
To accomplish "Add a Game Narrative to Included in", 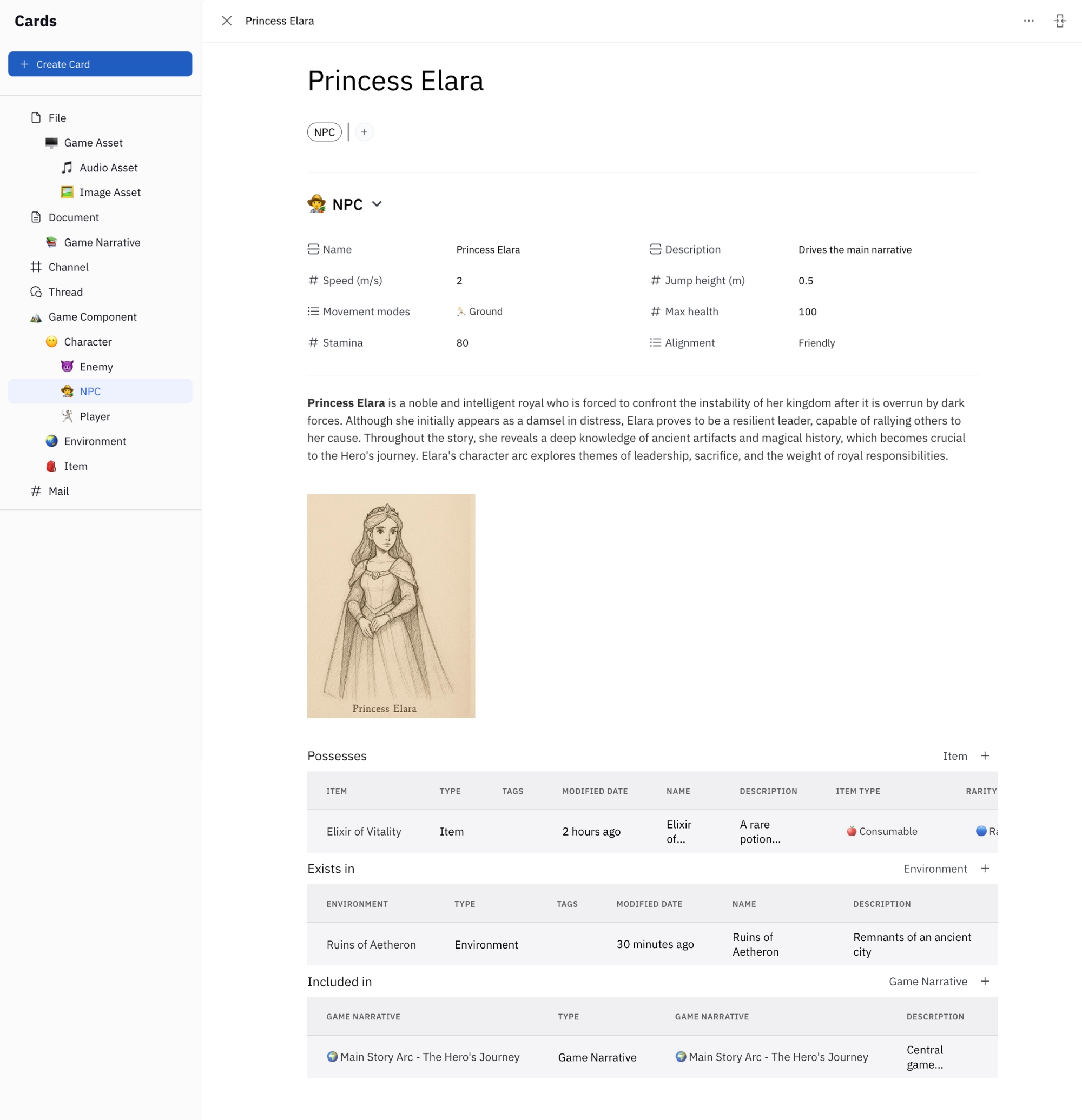I will 985,980.
